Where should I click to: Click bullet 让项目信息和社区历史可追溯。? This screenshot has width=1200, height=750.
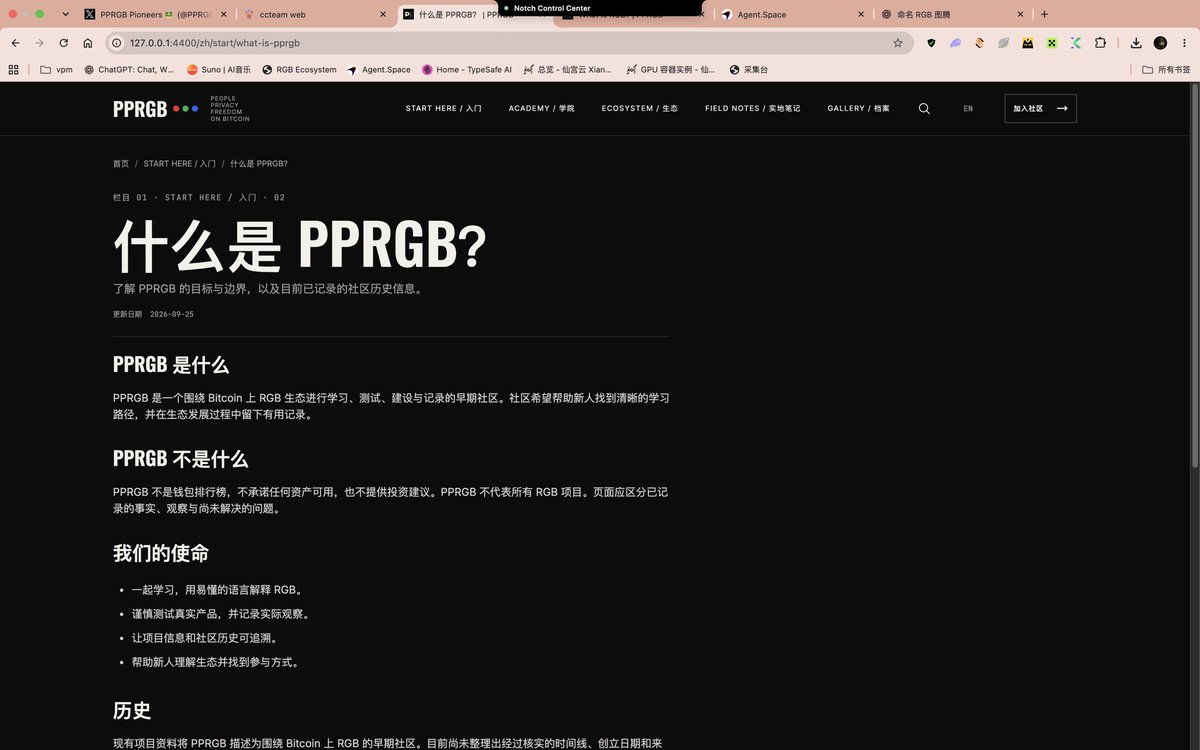[x=204, y=638]
